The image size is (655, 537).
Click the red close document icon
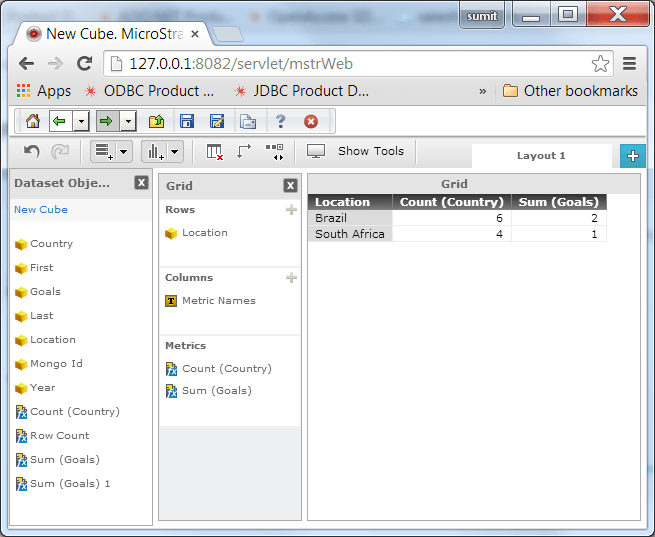pos(311,121)
